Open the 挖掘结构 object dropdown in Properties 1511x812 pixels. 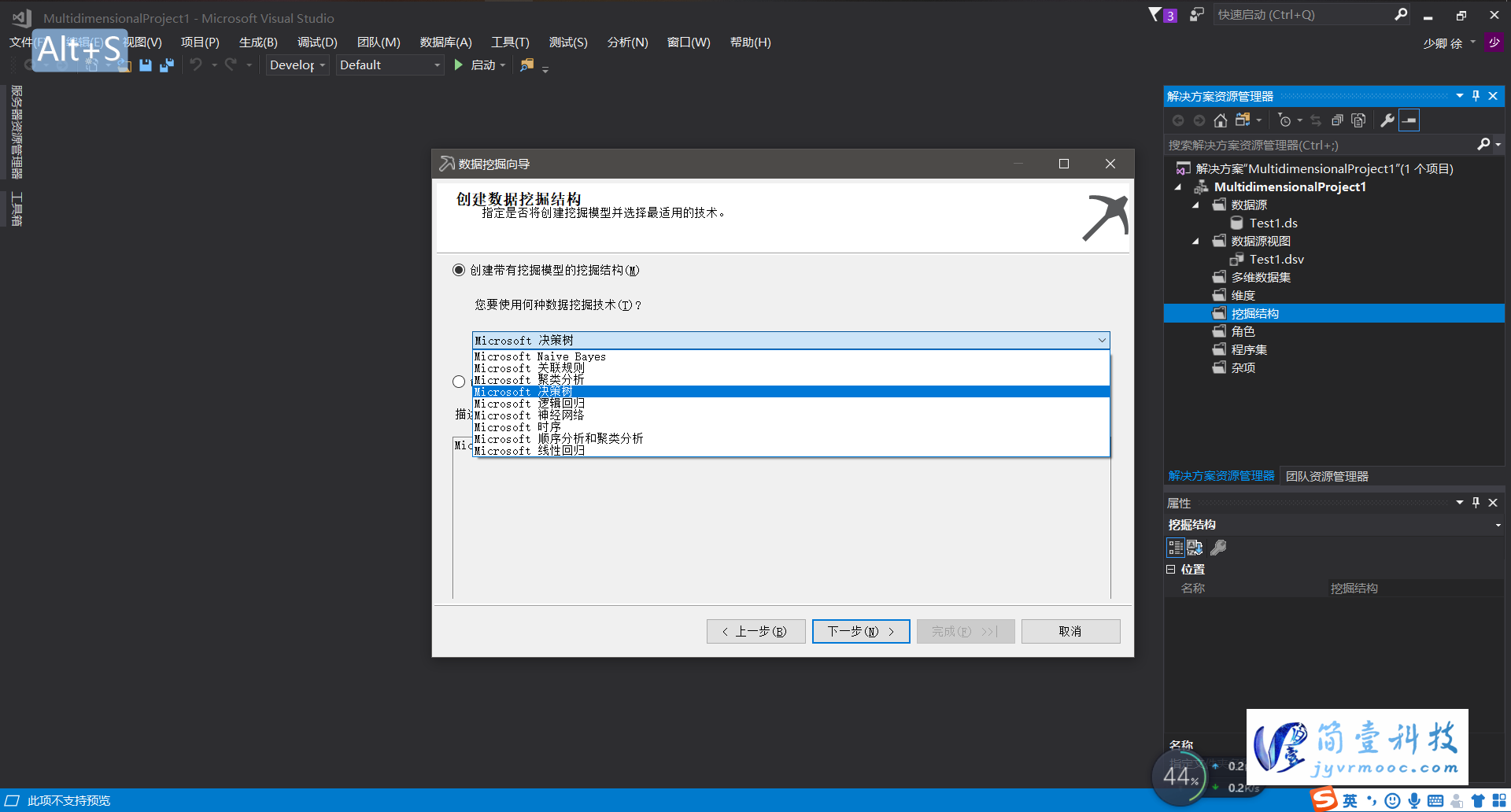point(1498,525)
